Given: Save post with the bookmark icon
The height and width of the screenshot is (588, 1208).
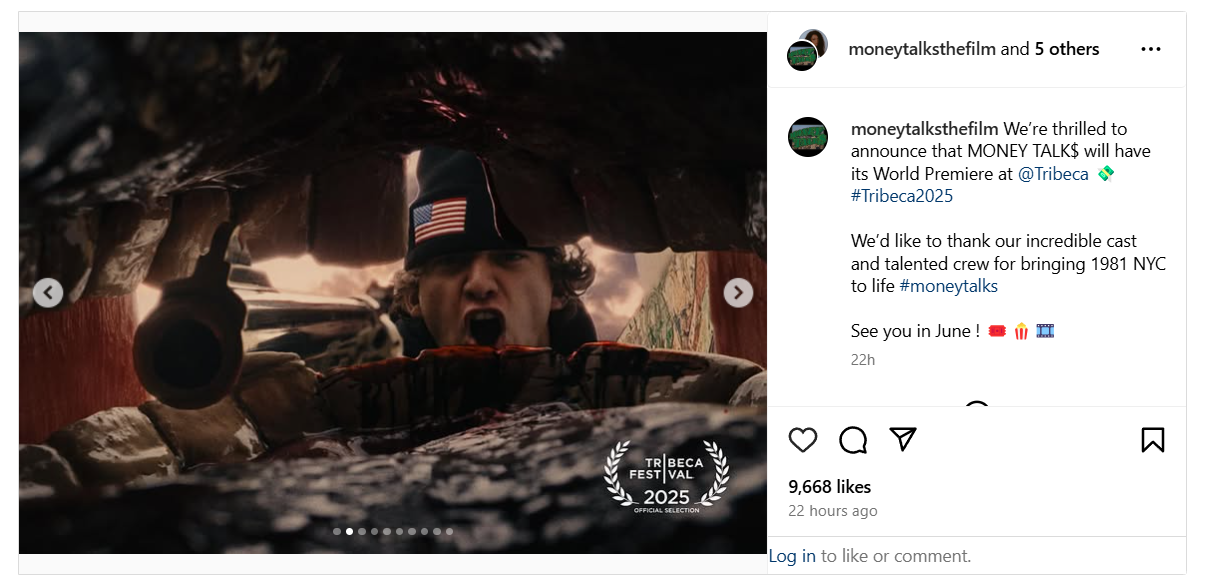Looking at the screenshot, I should click(1152, 440).
